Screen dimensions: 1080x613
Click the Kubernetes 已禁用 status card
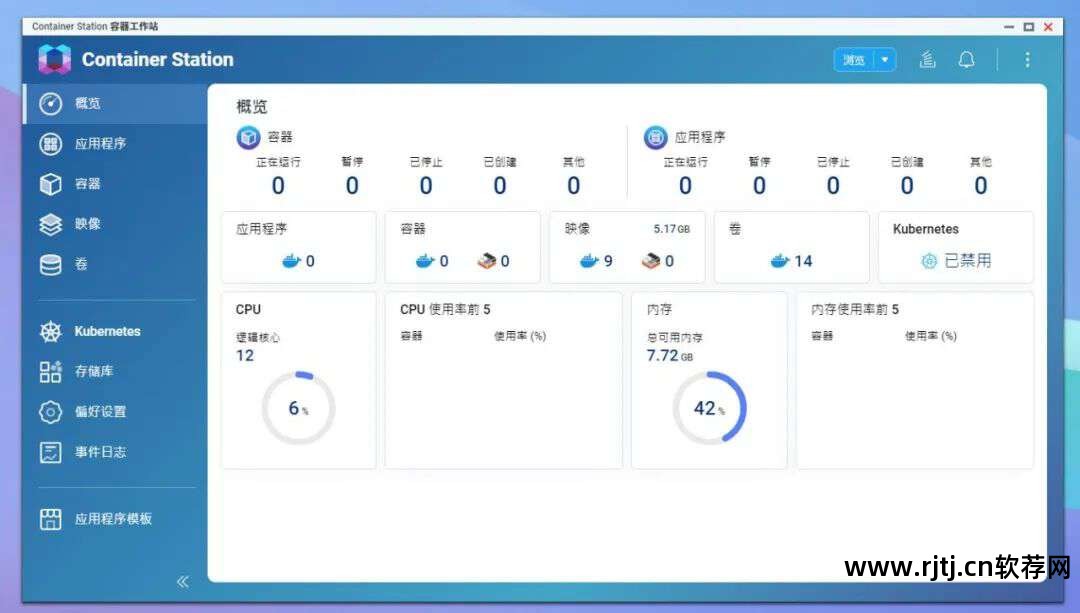[955, 247]
